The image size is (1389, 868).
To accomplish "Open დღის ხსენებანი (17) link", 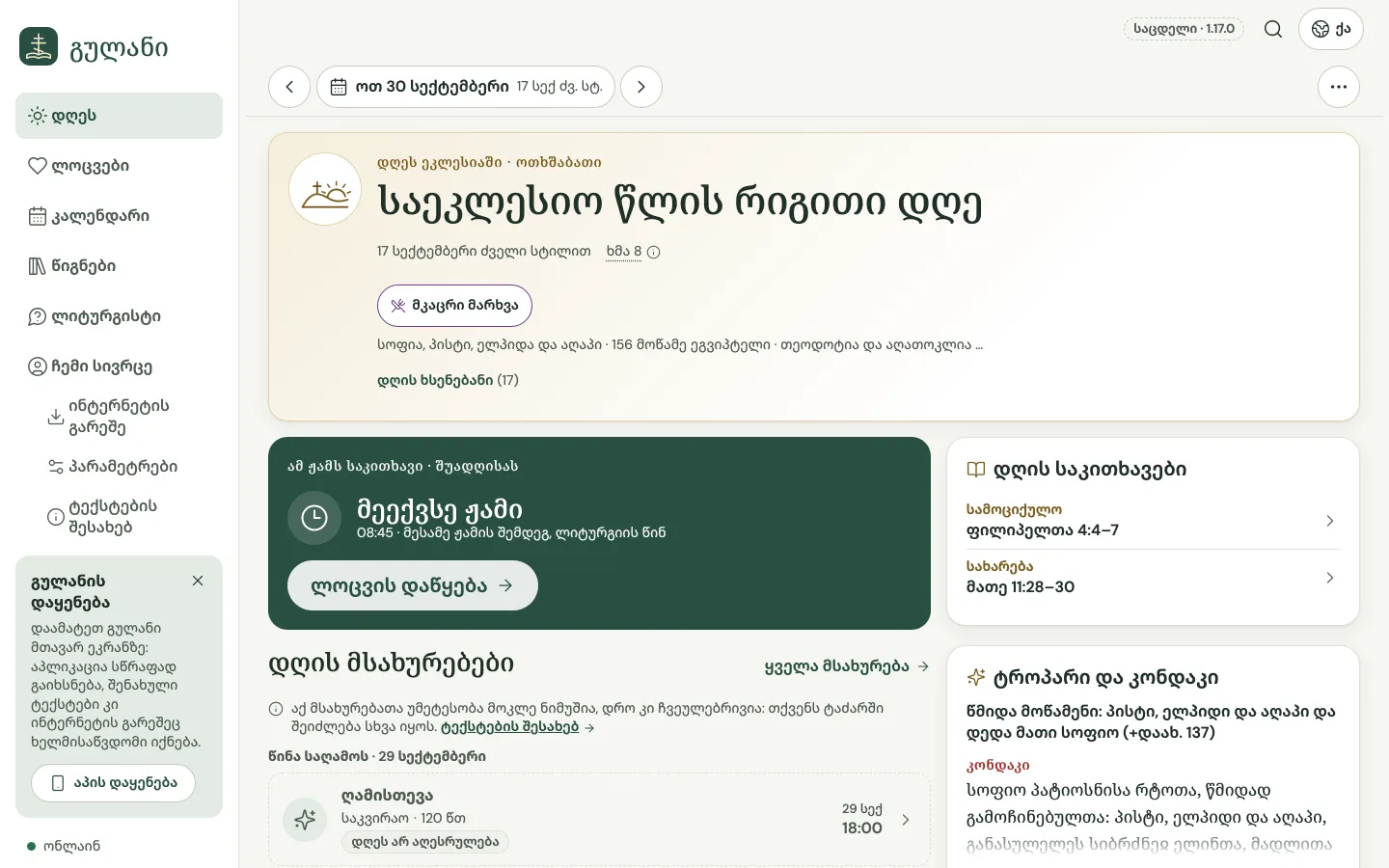I will [x=448, y=380].
